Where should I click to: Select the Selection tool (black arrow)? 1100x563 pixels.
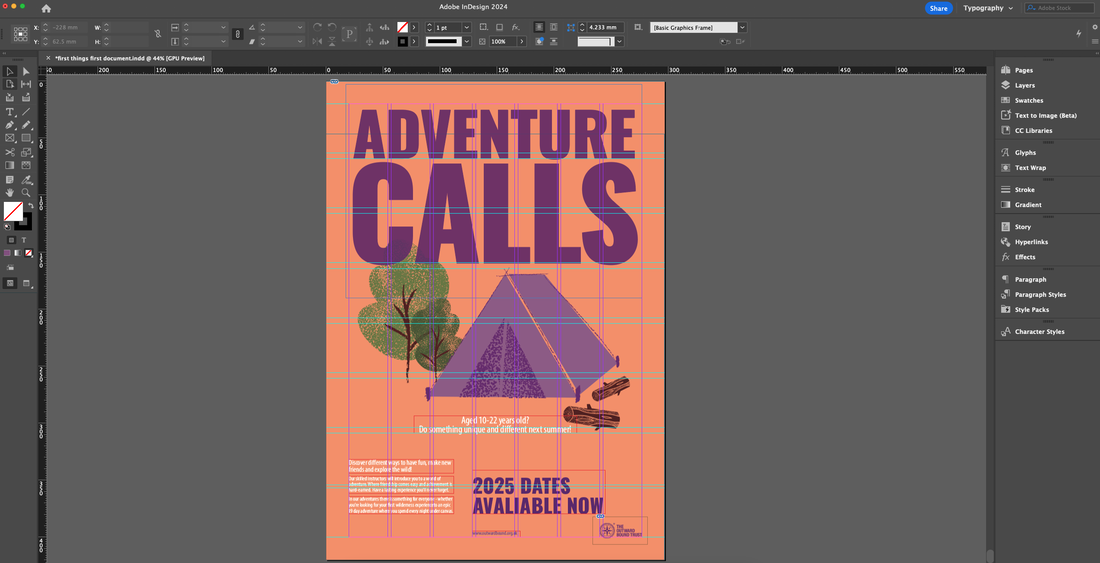10,72
